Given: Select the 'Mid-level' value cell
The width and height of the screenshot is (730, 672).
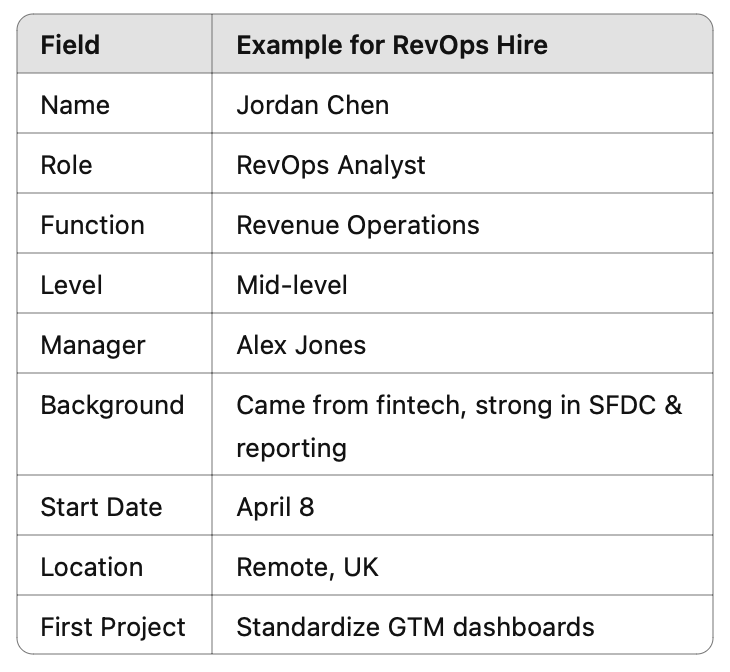Looking at the screenshot, I should pos(462,283).
